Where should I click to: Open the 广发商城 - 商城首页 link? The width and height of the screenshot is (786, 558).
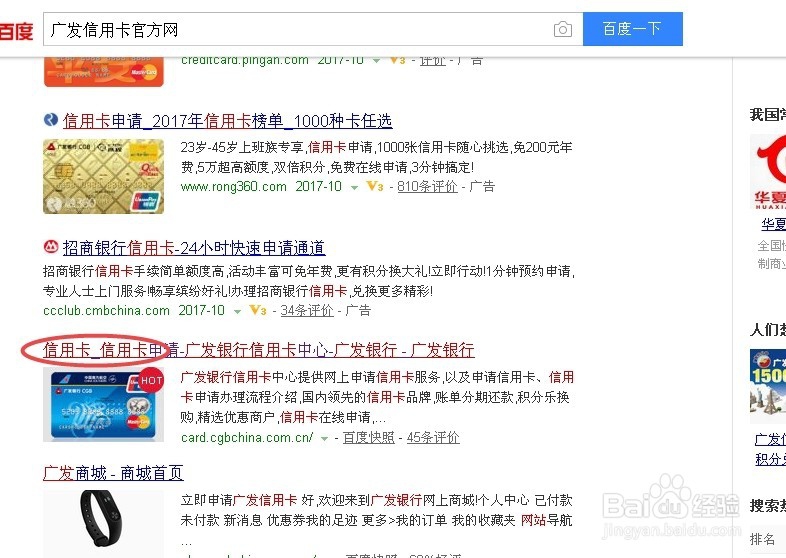[x=113, y=473]
